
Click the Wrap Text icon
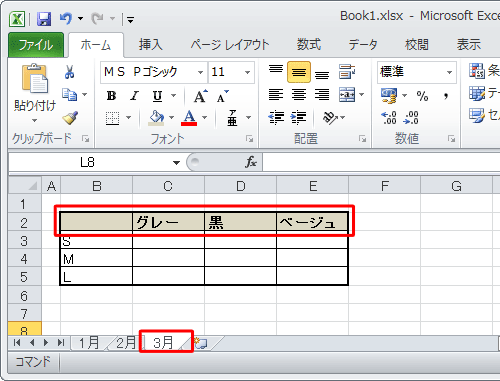347,72
